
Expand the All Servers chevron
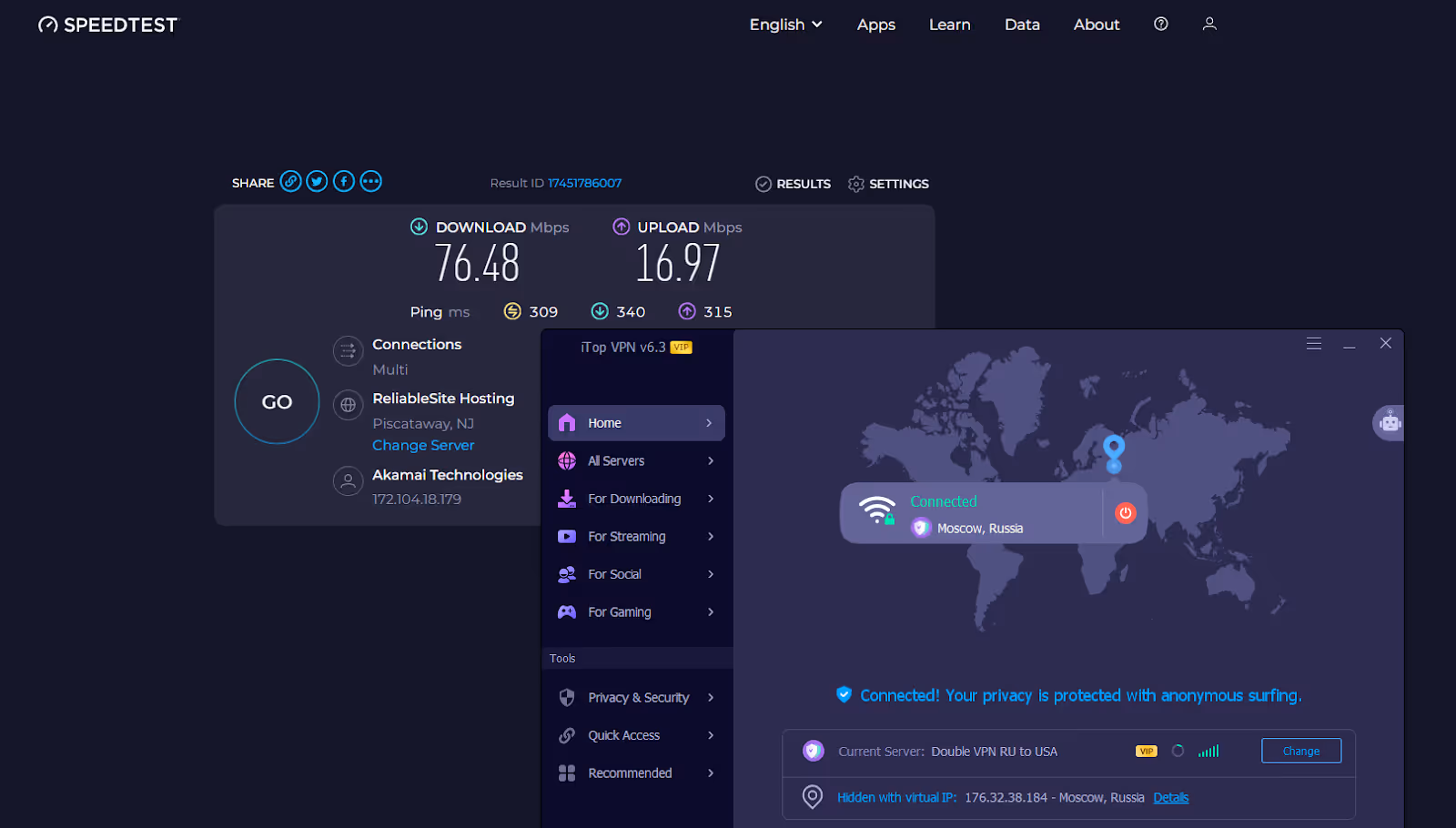click(x=710, y=461)
